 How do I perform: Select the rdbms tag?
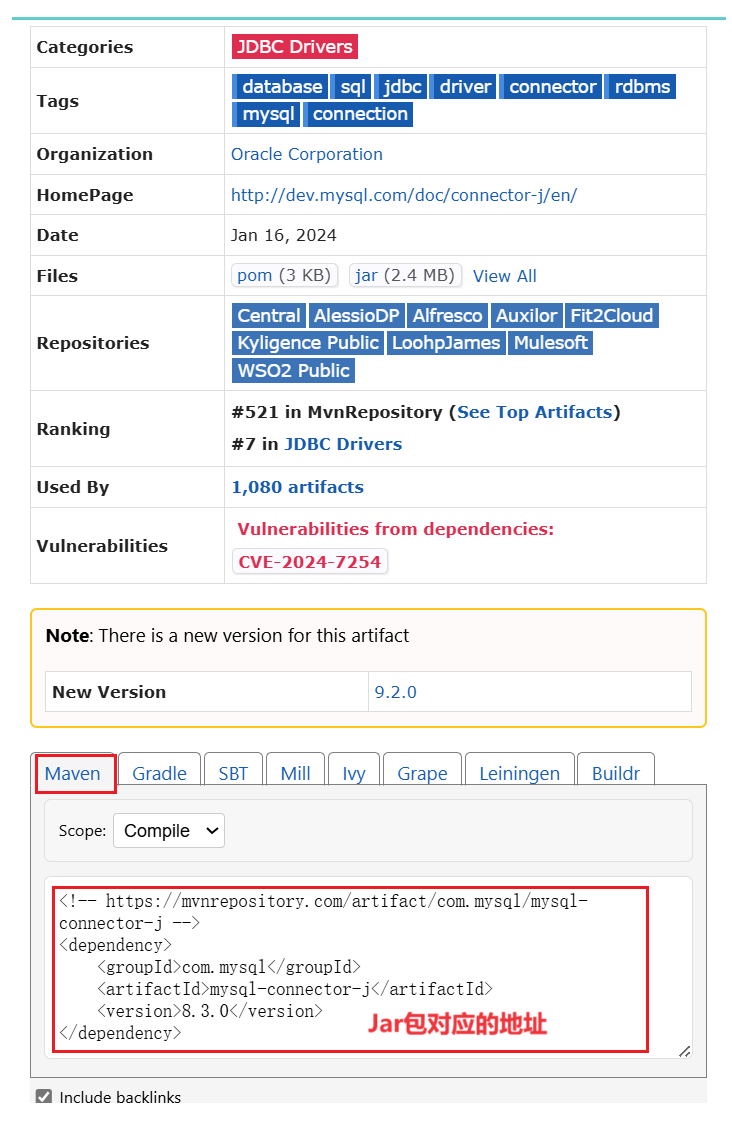[x=641, y=87]
